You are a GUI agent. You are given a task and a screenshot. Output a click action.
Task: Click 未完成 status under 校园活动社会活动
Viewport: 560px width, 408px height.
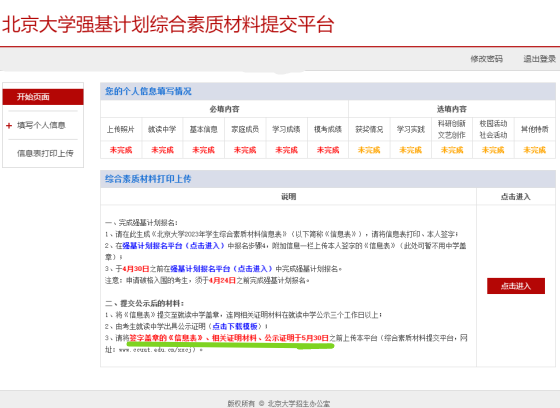pos(493,150)
